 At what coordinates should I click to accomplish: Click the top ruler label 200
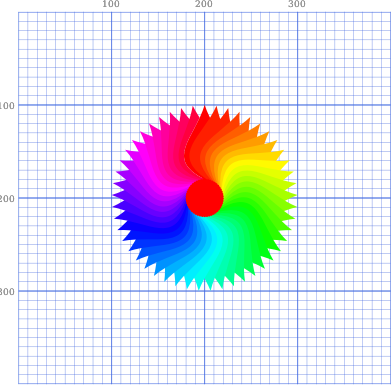(x=204, y=4)
